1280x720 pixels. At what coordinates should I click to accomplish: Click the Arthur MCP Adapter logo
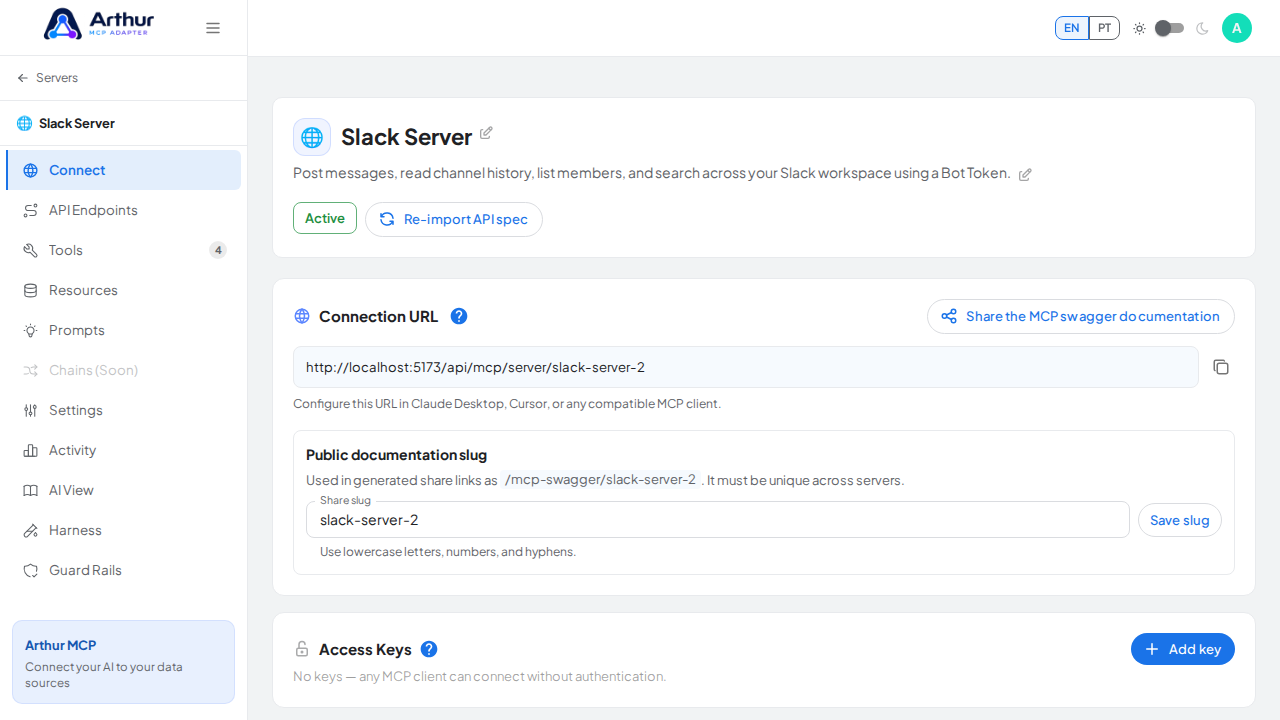point(97,24)
